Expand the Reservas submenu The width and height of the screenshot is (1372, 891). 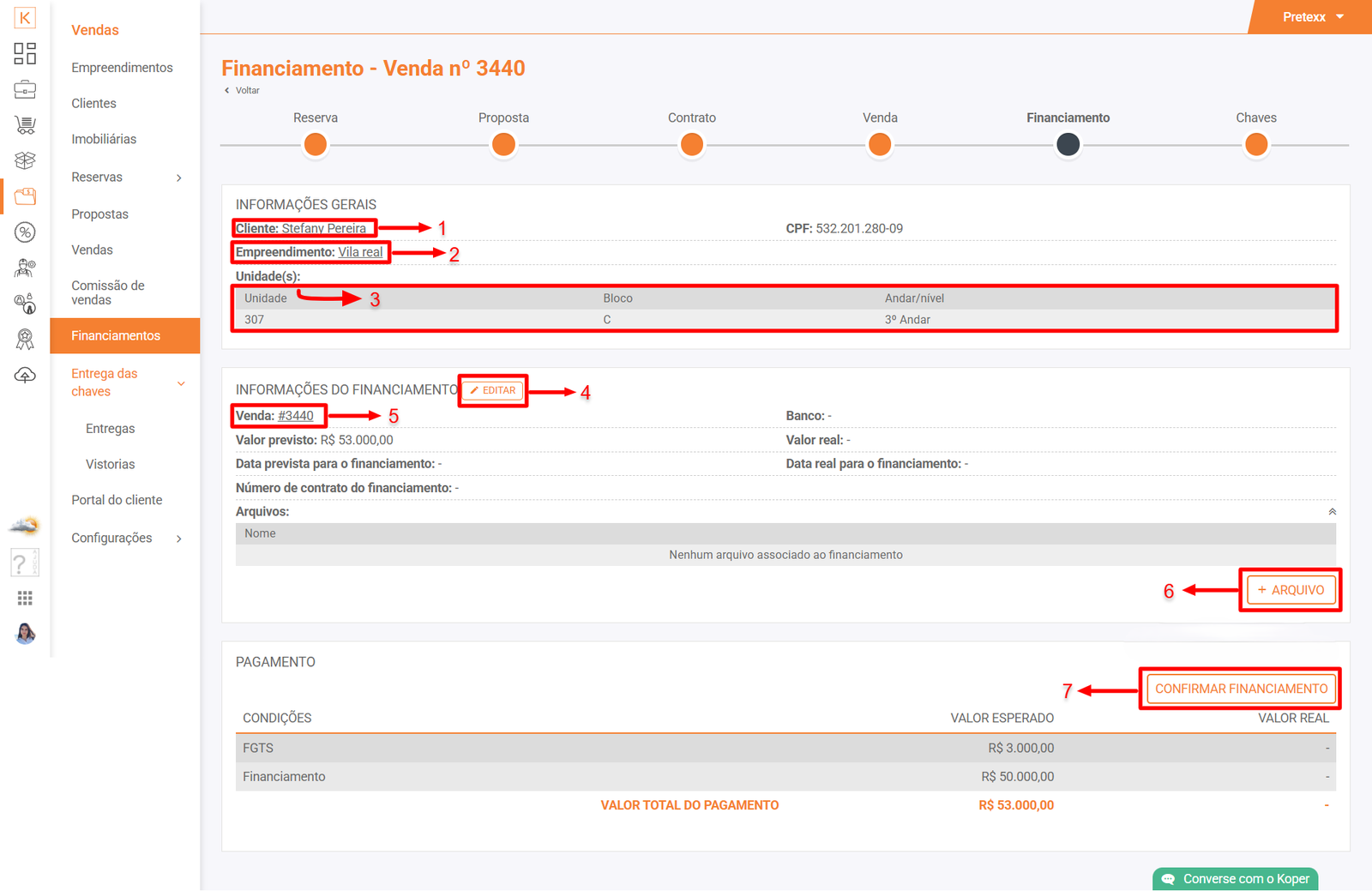(178, 178)
